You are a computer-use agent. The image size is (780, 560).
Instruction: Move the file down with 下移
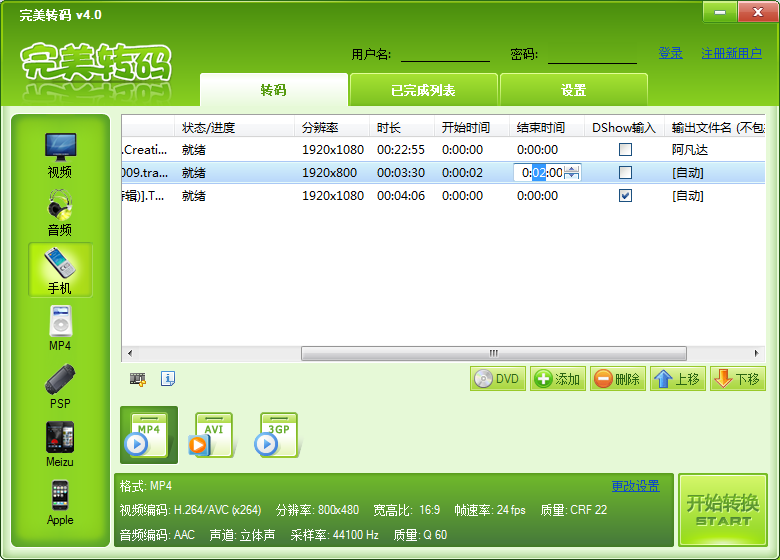(x=738, y=379)
